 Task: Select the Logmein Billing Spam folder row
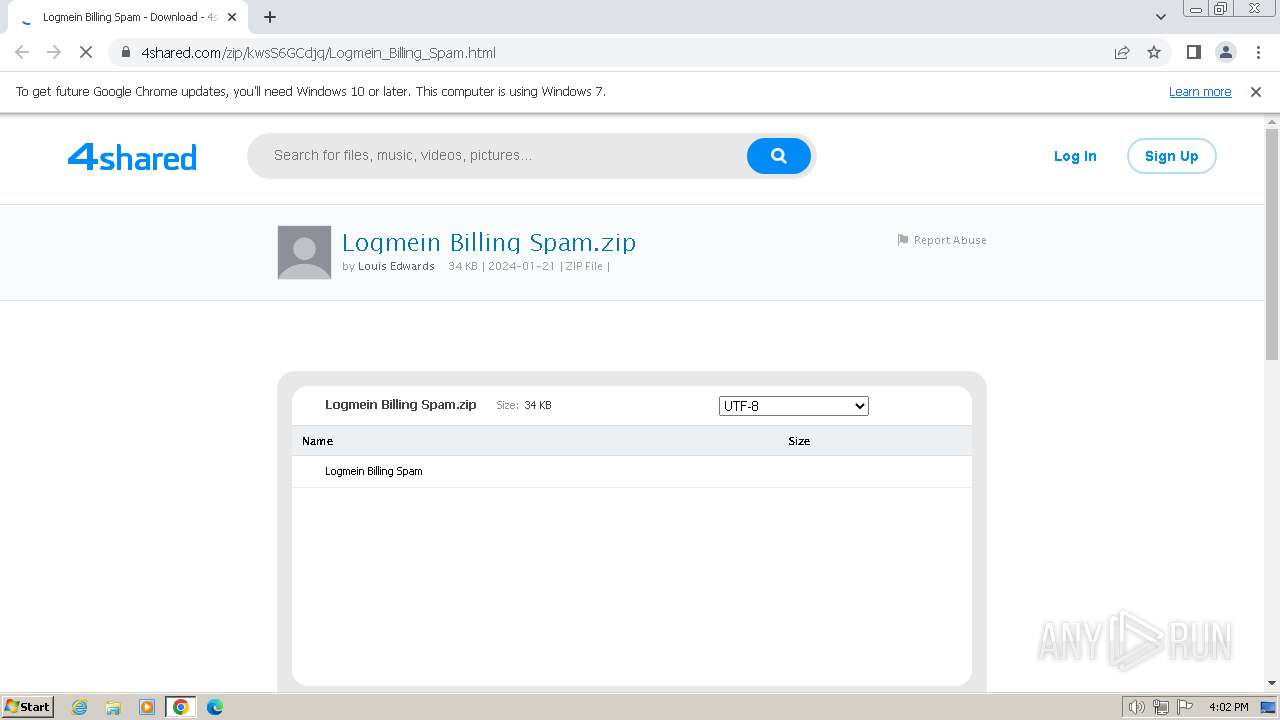(x=632, y=471)
